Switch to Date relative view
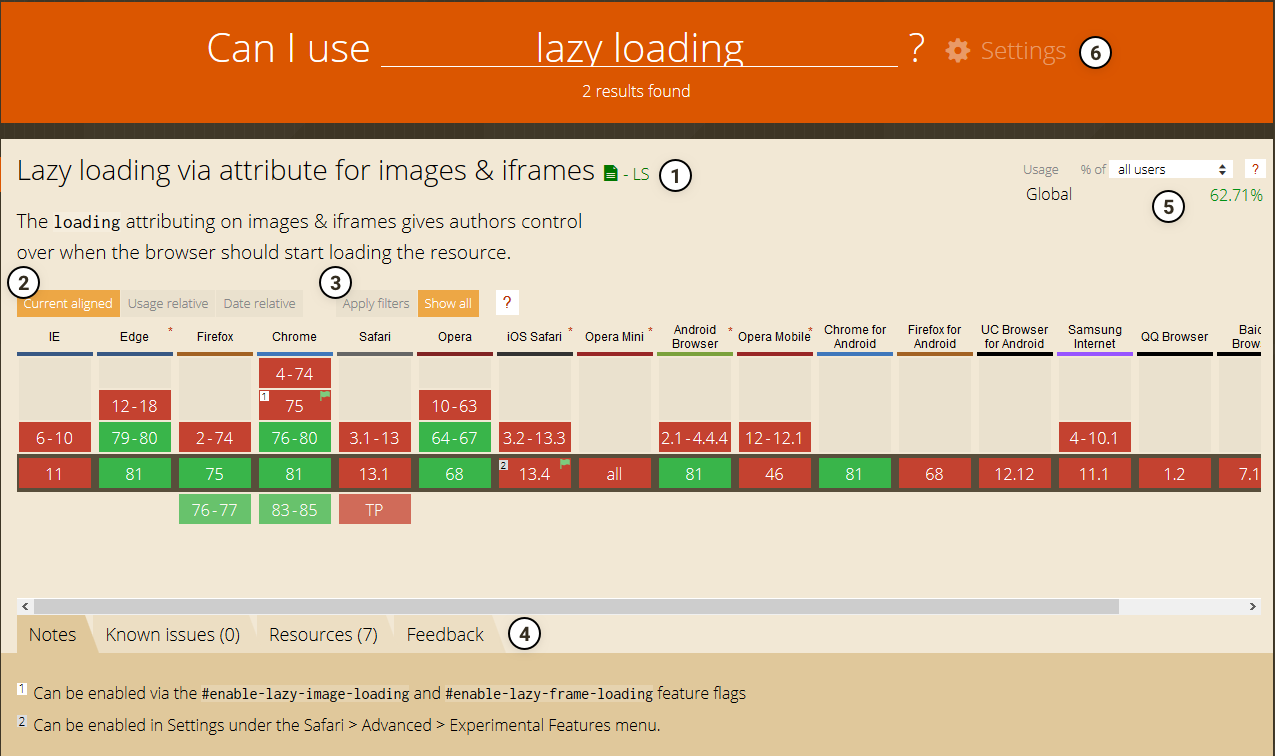This screenshot has width=1275, height=756. pyautogui.click(x=259, y=303)
